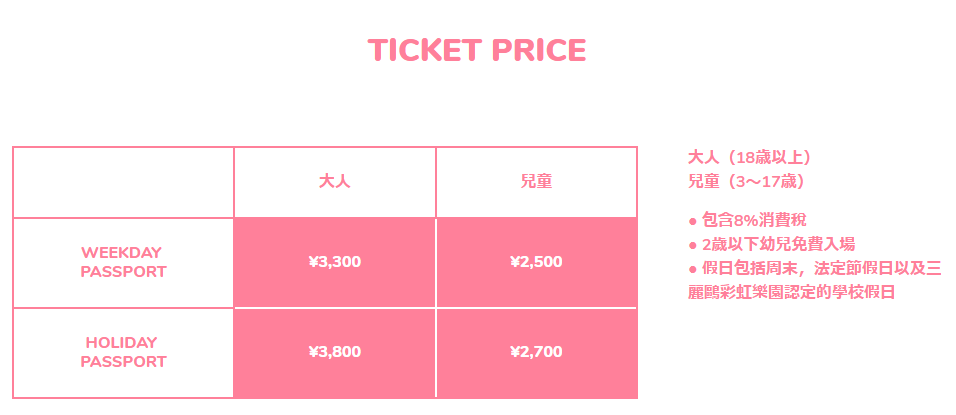Click the ¥2,500 weekday child price
Viewport: 956px width, 415px height.
(536, 262)
